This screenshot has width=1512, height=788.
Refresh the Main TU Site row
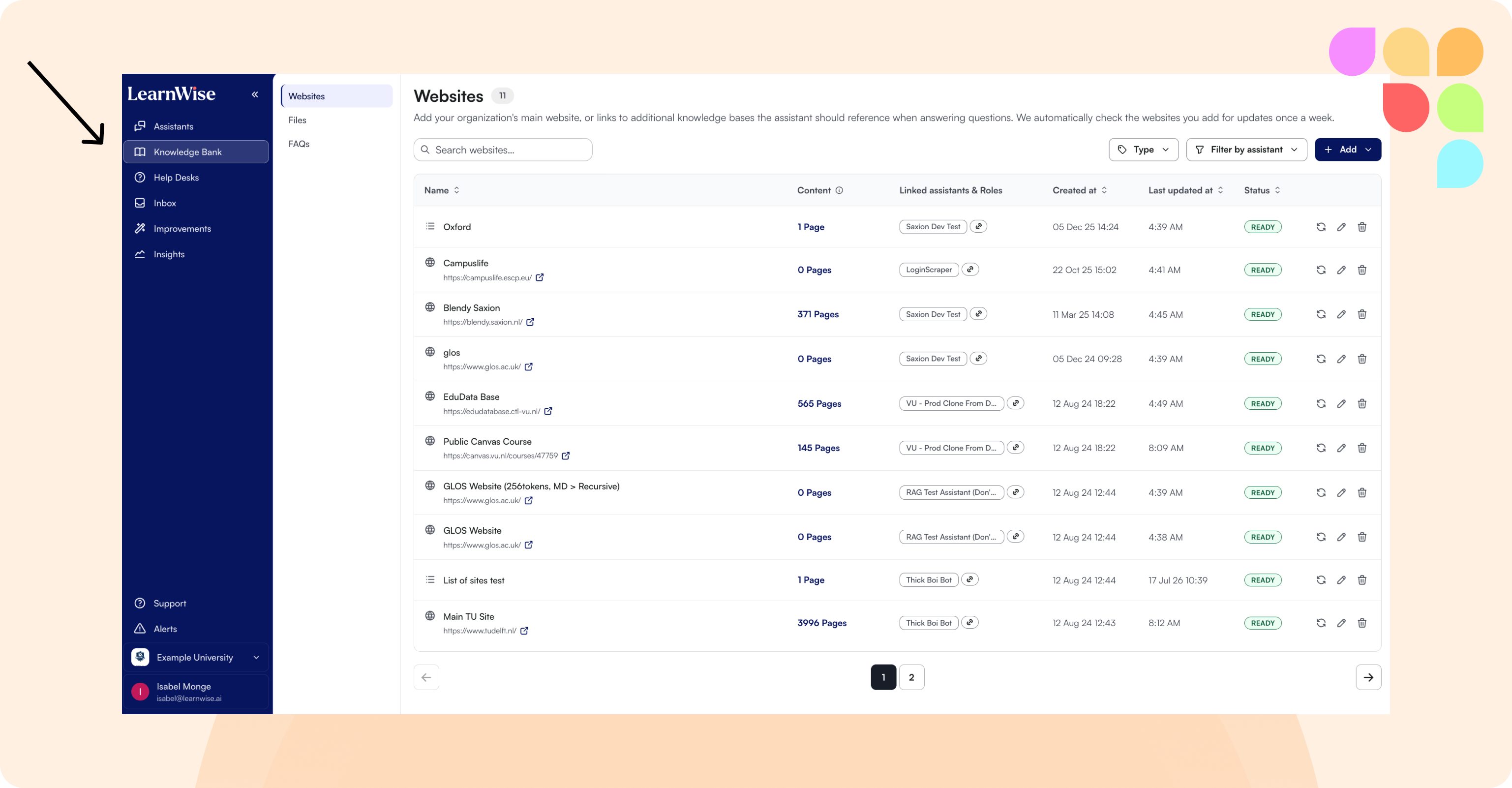point(1321,623)
